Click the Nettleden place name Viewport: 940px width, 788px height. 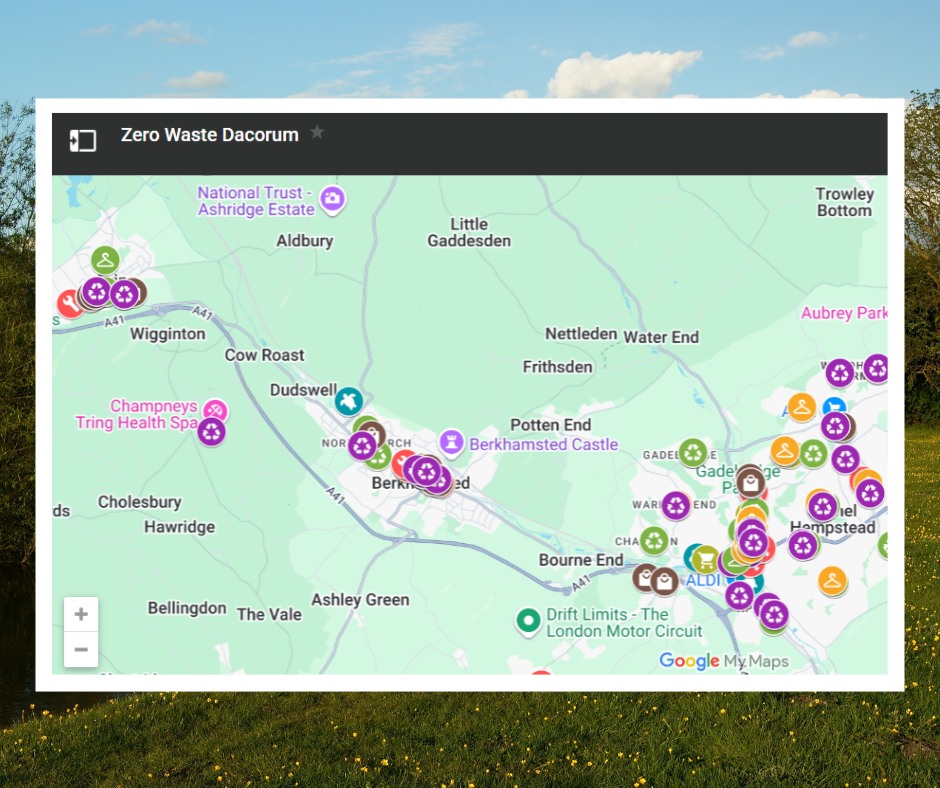pos(581,334)
